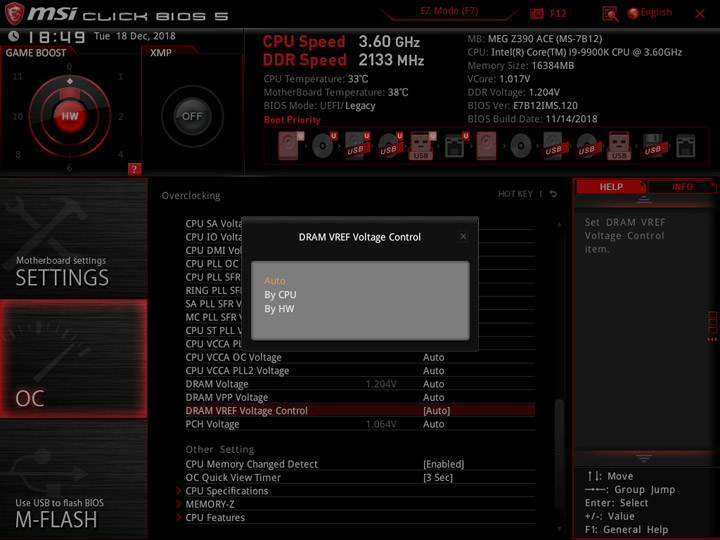Screen dimensions: 720x540
Task: Click the system time 18:49 display
Action: pyautogui.click(x=56, y=37)
